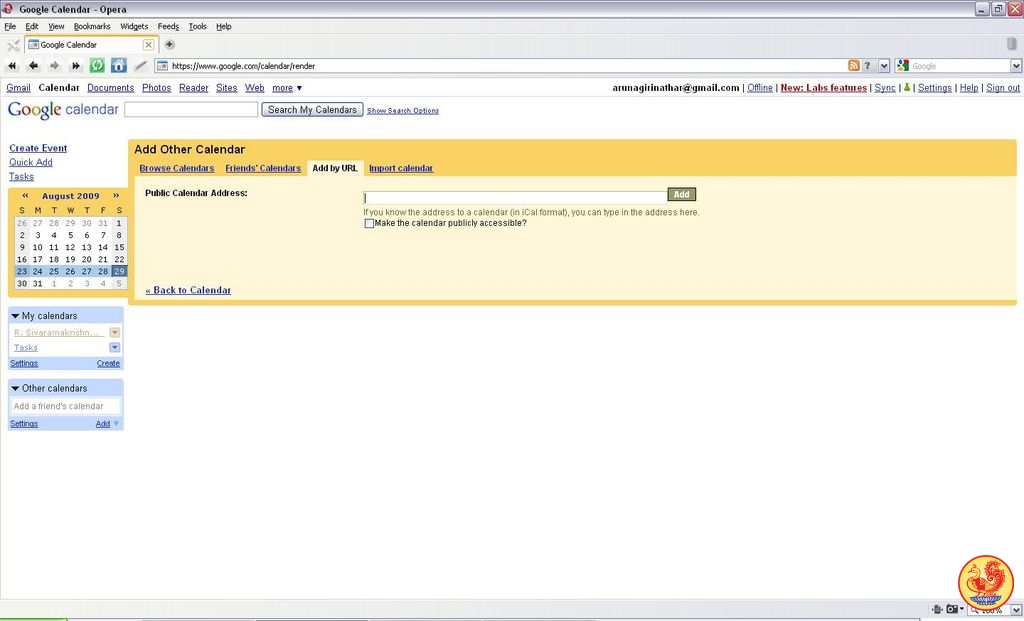Open Gmail link in top bar
Viewport: 1024px width, 621px height.
(x=18, y=88)
